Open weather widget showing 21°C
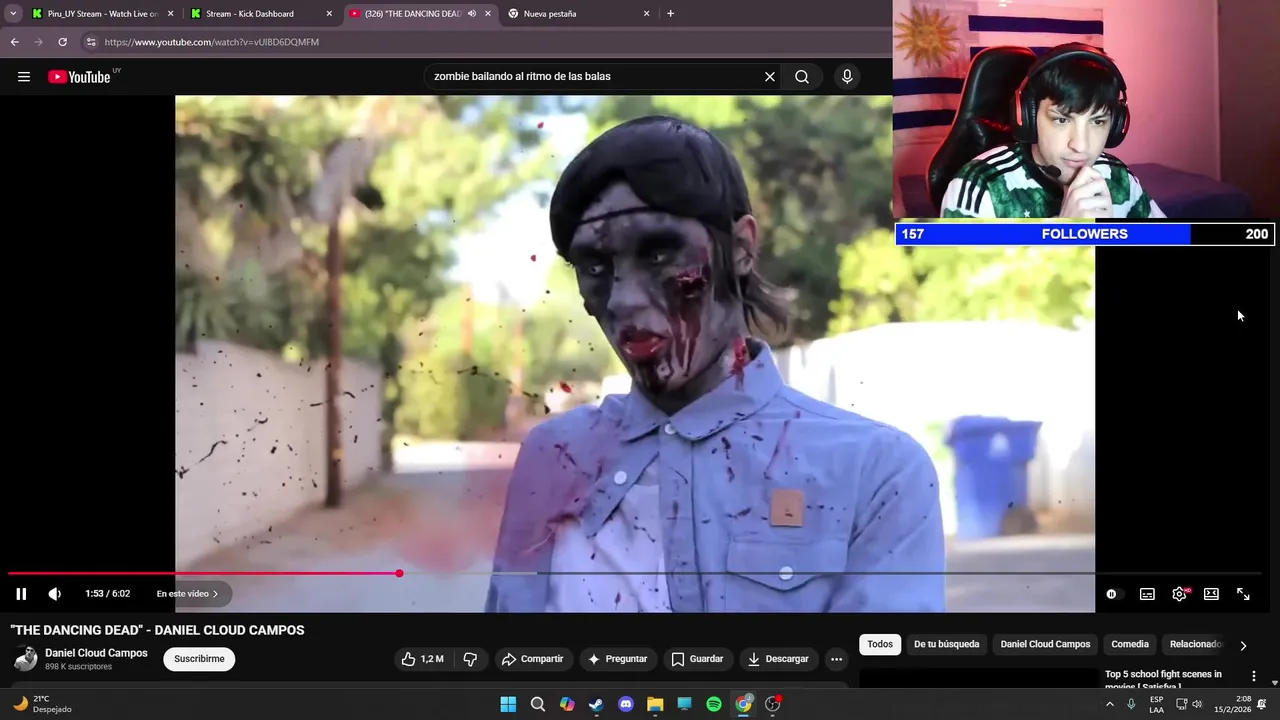This screenshot has width=1280, height=720. pyautogui.click(x=42, y=704)
